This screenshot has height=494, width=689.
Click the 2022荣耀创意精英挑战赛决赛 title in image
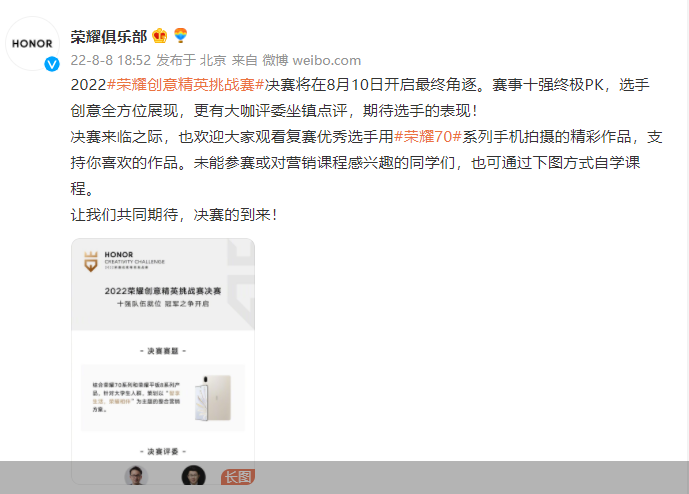pos(163,291)
